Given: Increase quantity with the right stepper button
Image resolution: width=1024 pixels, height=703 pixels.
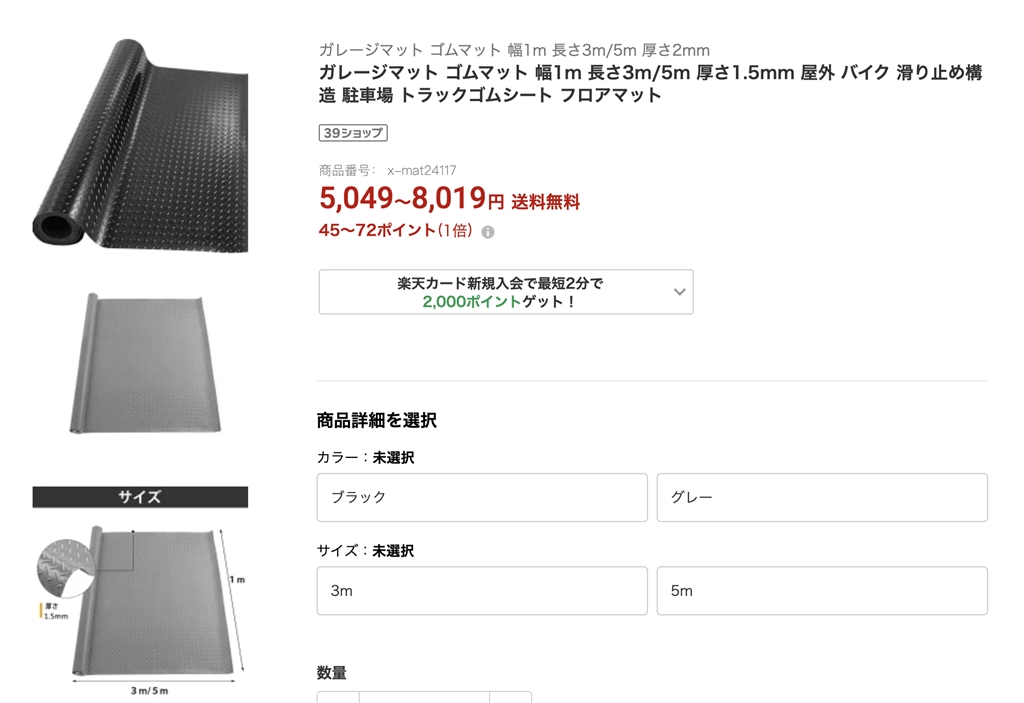Looking at the screenshot, I should tap(511, 698).
